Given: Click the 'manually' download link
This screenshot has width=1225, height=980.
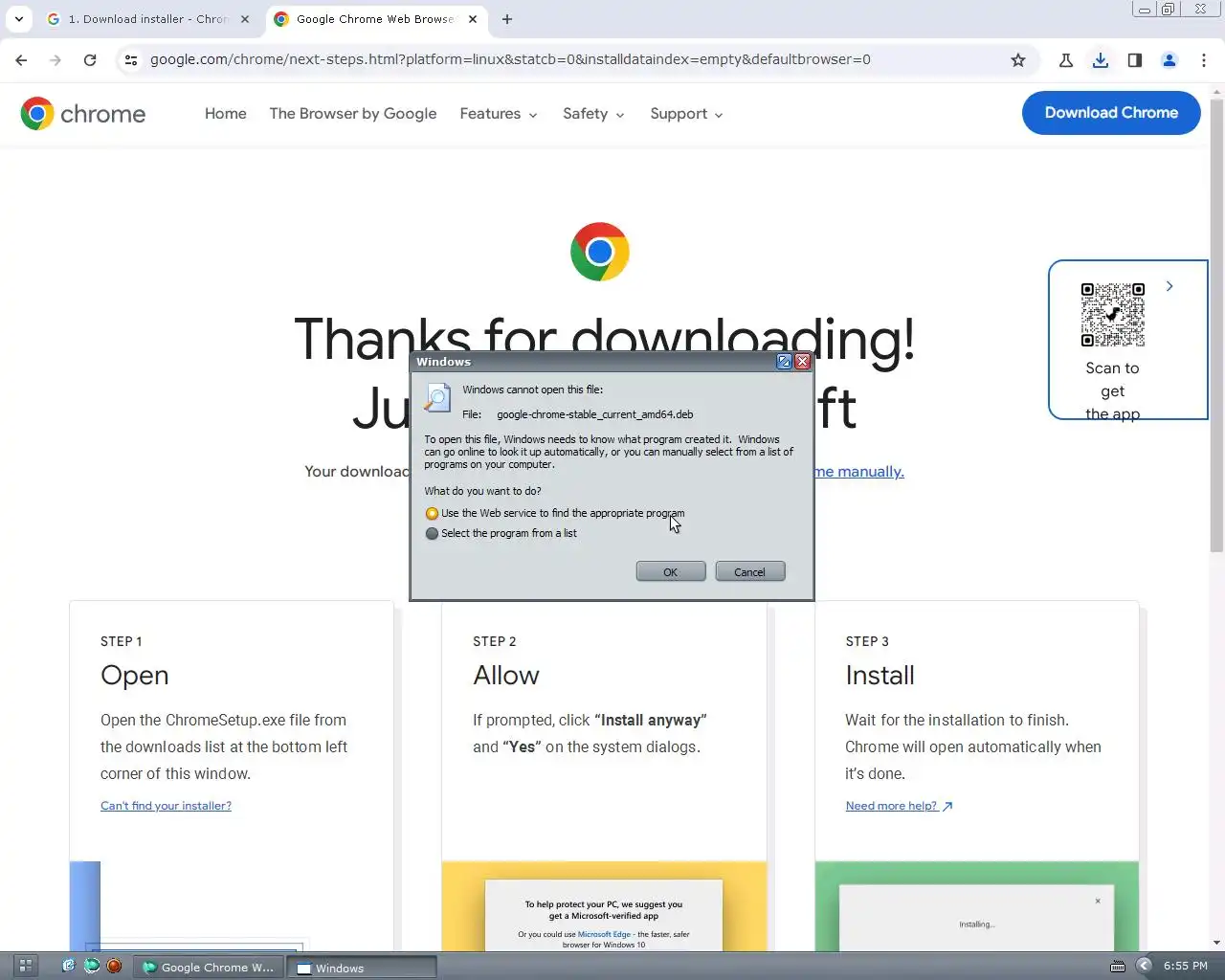Looking at the screenshot, I should [x=858, y=472].
